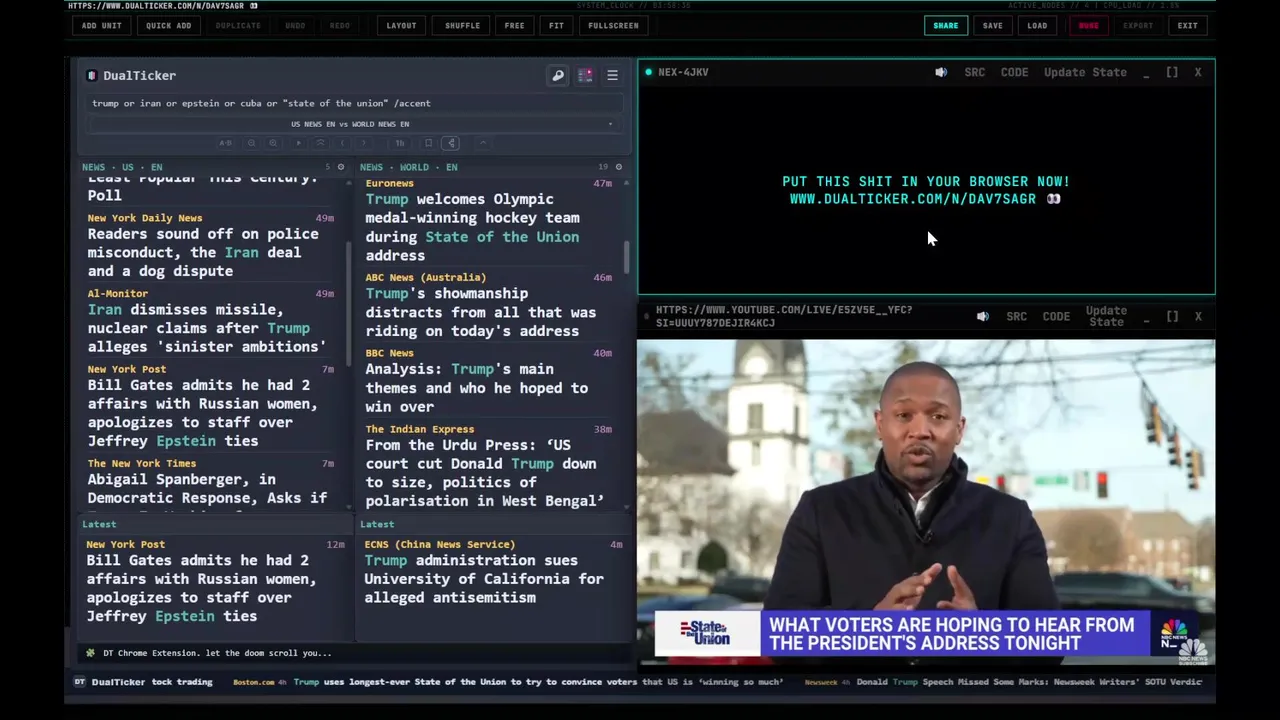Click the www.dualticker.com/n/DAV7SAGR link text
Viewport: 1280px width, 720px height.
click(912, 199)
